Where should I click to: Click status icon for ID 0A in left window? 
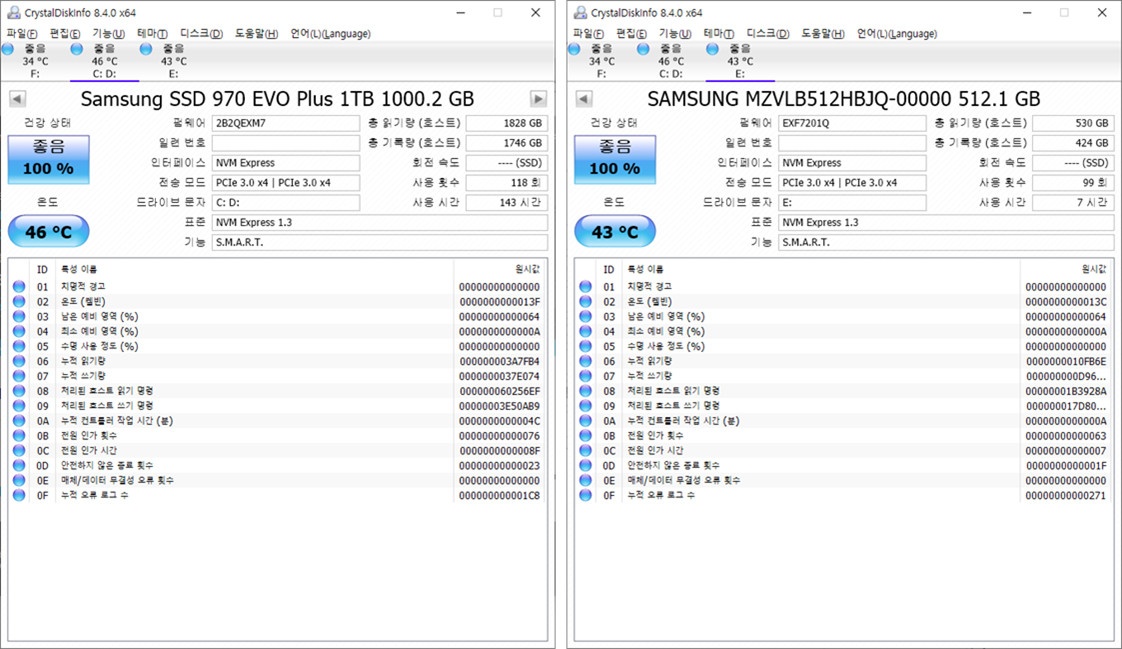point(19,421)
